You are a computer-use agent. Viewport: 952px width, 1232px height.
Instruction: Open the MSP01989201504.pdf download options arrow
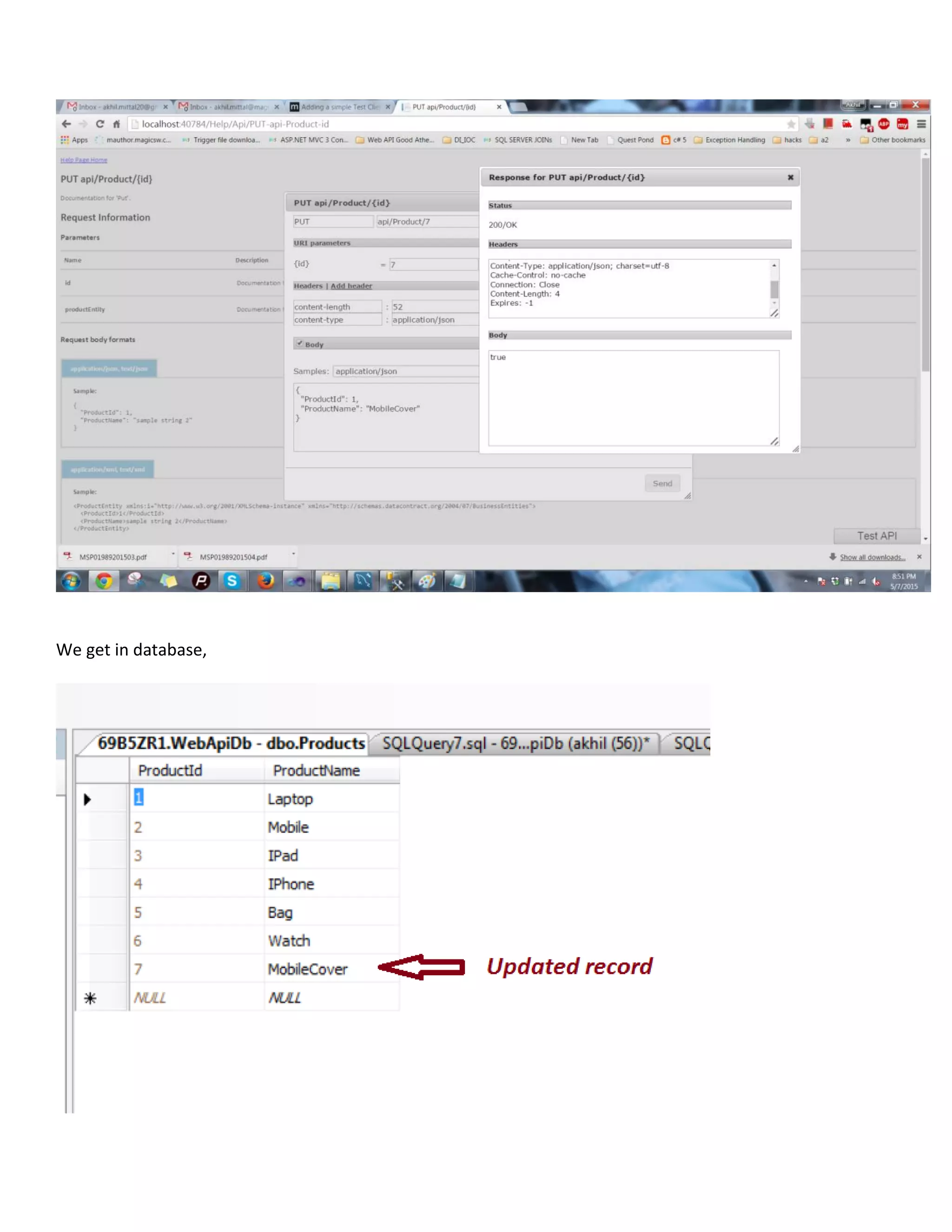(x=293, y=555)
